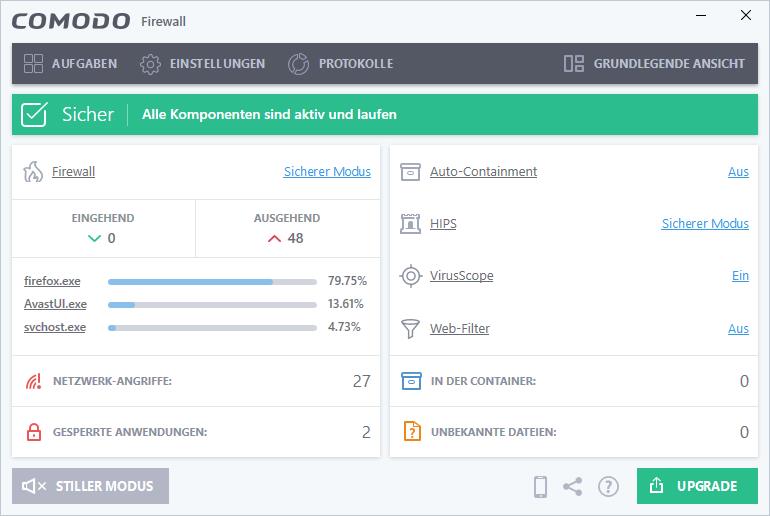The height and width of the screenshot is (516, 770).
Task: Open the Aufgaben menu
Action: [x=70, y=64]
